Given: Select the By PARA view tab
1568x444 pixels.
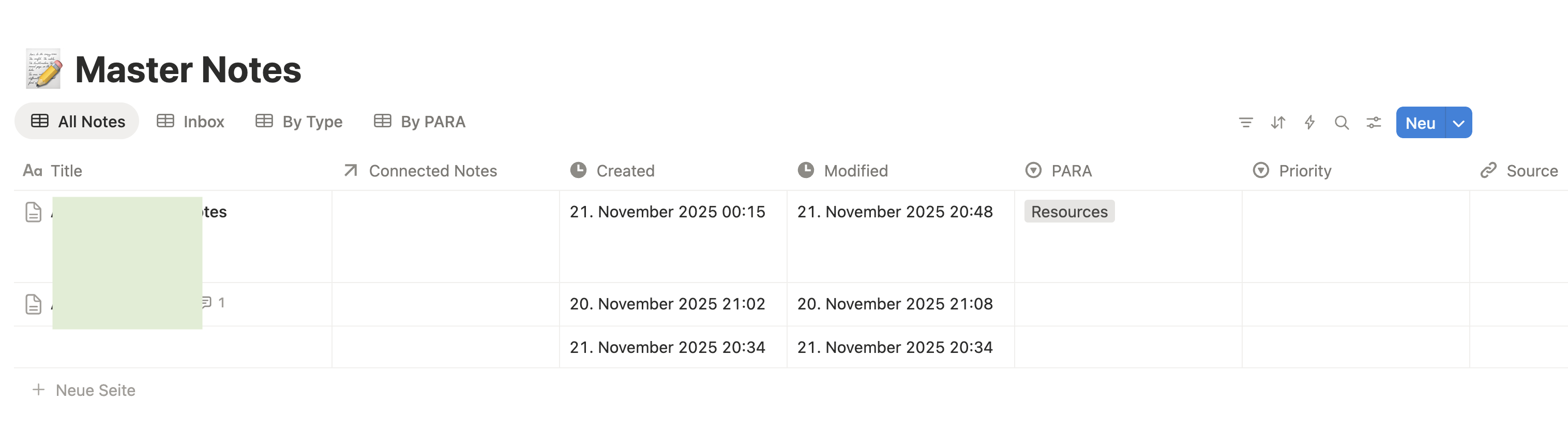Looking at the screenshot, I should pyautogui.click(x=419, y=122).
